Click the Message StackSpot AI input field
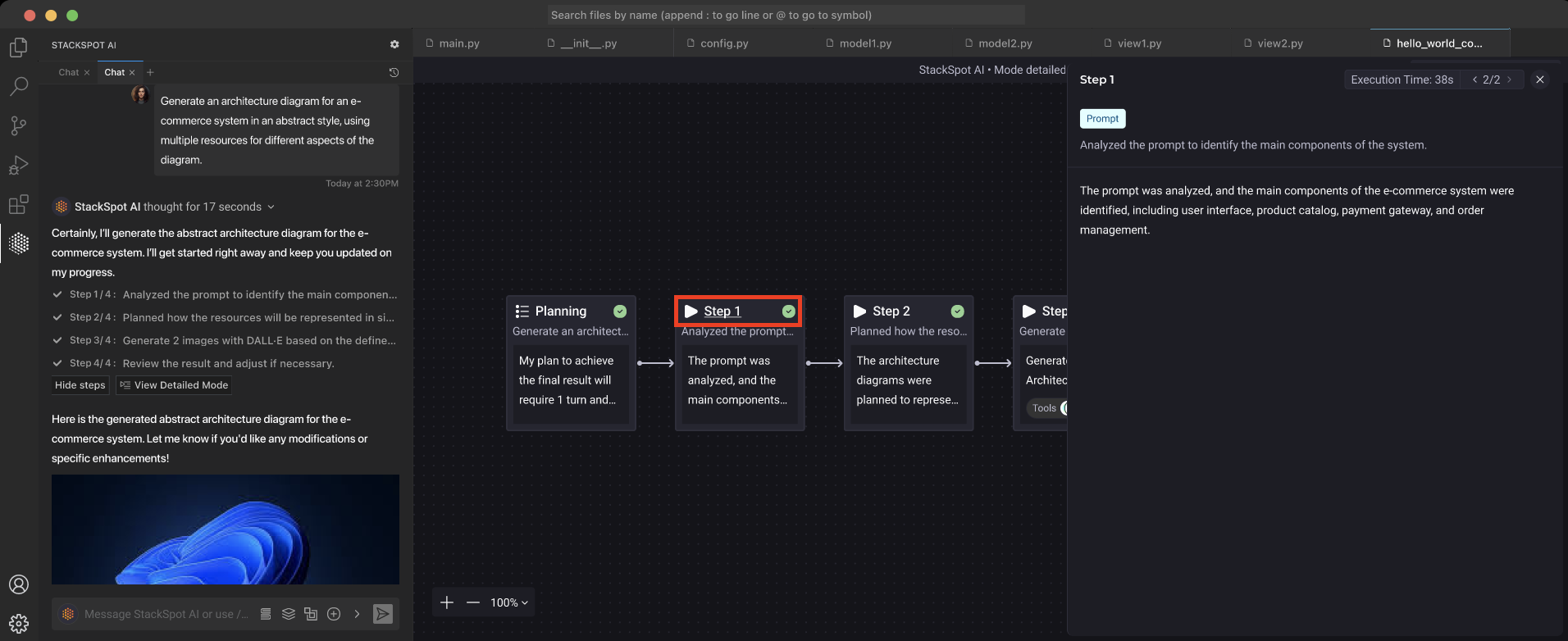This screenshot has height=641, width=1568. click(x=166, y=614)
